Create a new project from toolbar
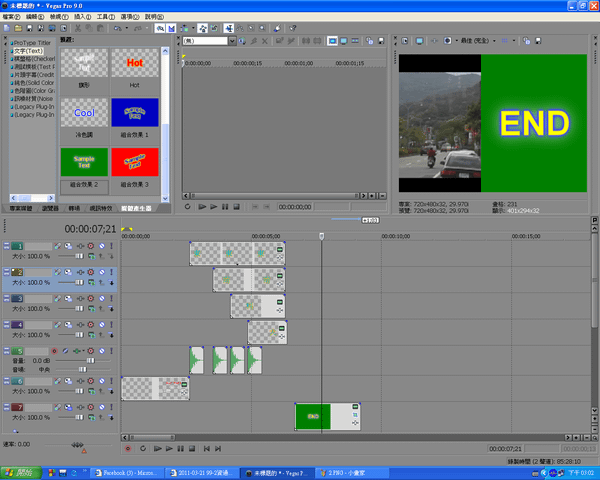This screenshot has height=480, width=600. pos(7,28)
